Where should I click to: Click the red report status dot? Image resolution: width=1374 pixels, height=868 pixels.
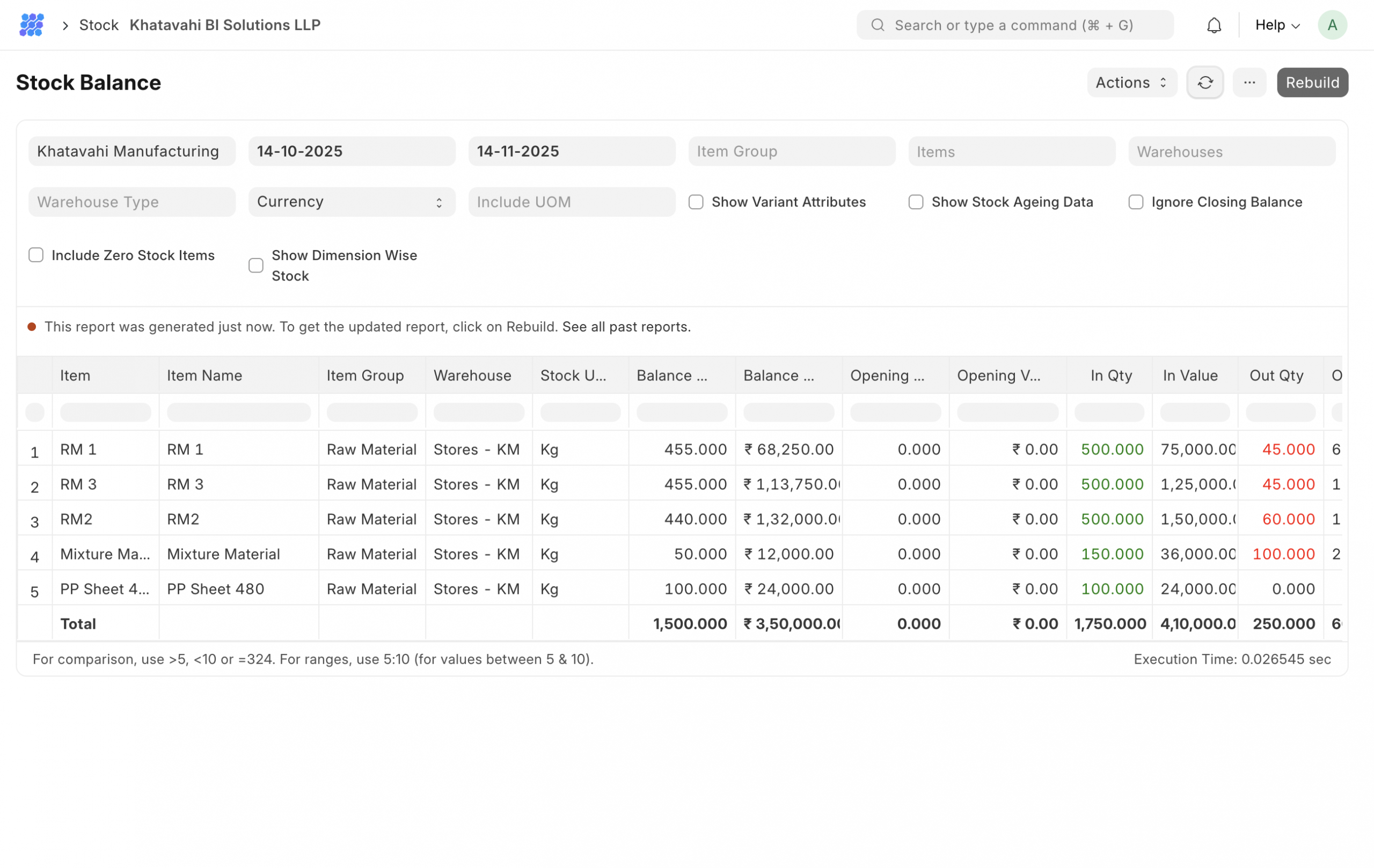coord(32,327)
